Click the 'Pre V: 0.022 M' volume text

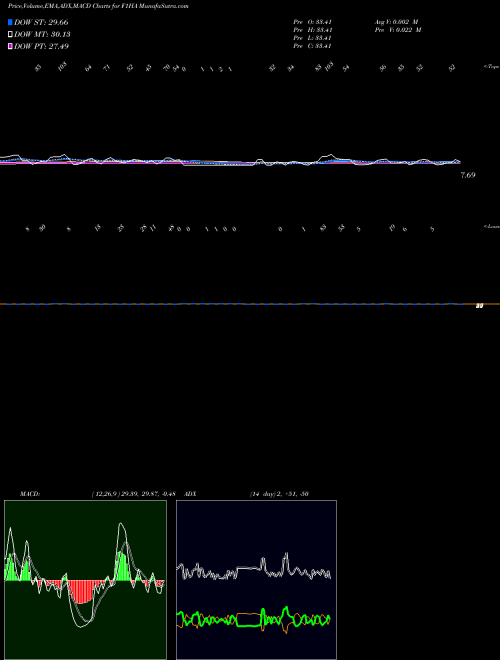398,30
